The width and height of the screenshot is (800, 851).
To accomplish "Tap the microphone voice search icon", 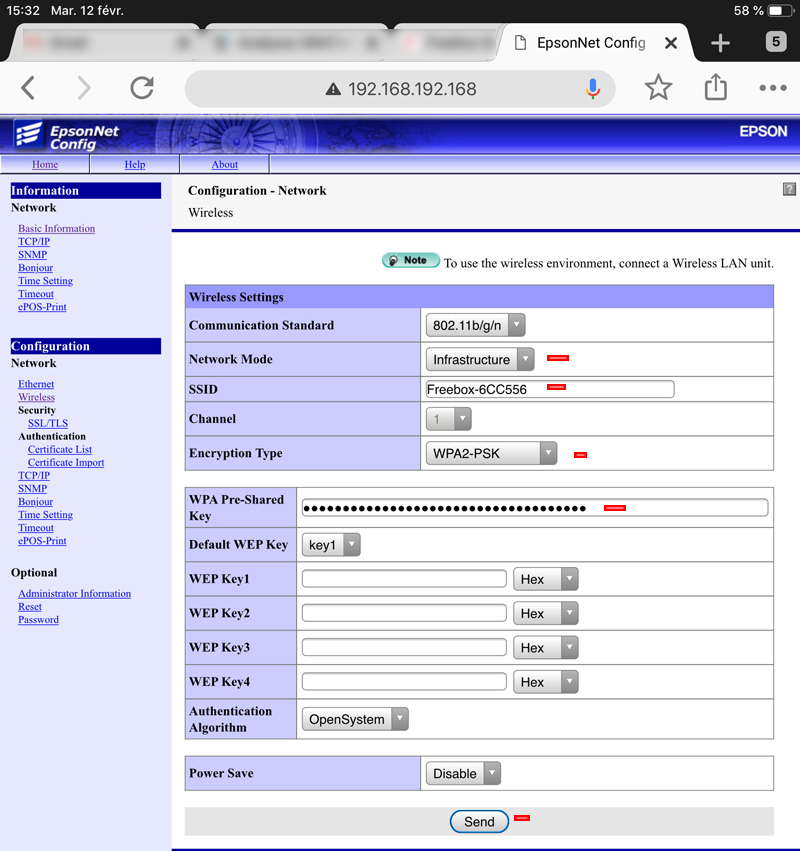I will (593, 88).
